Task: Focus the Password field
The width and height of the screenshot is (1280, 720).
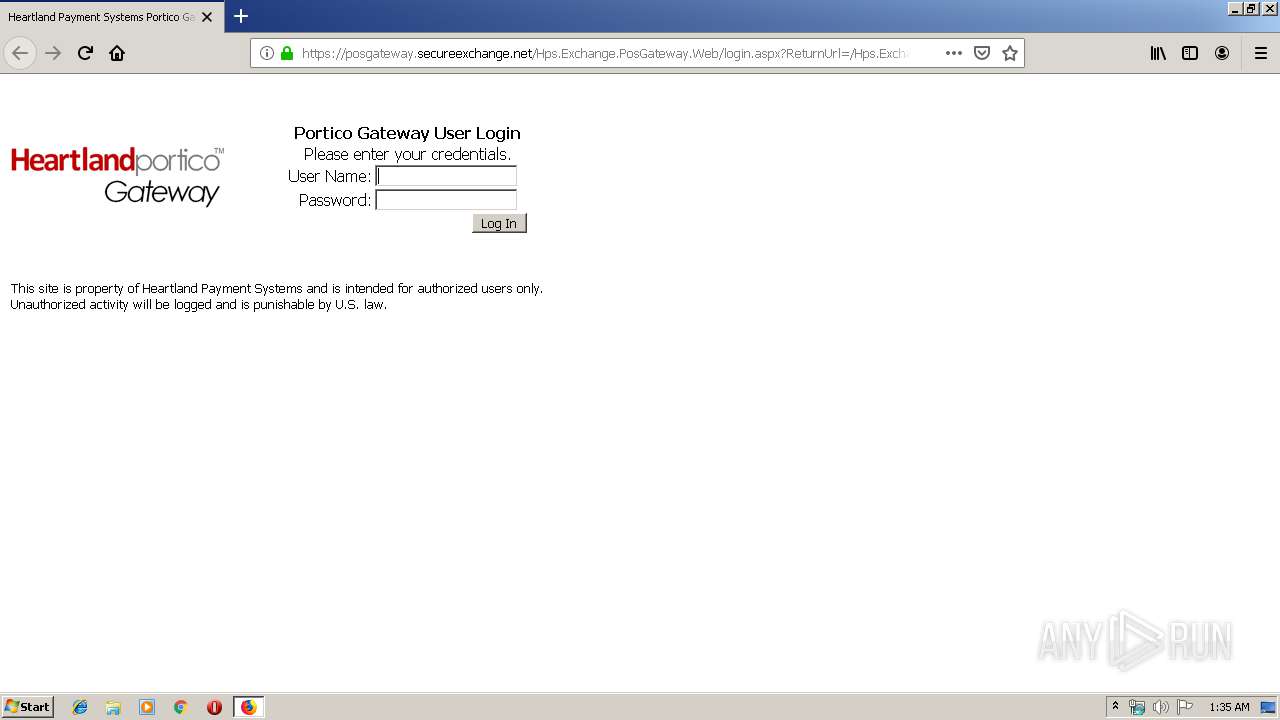Action: point(446,200)
